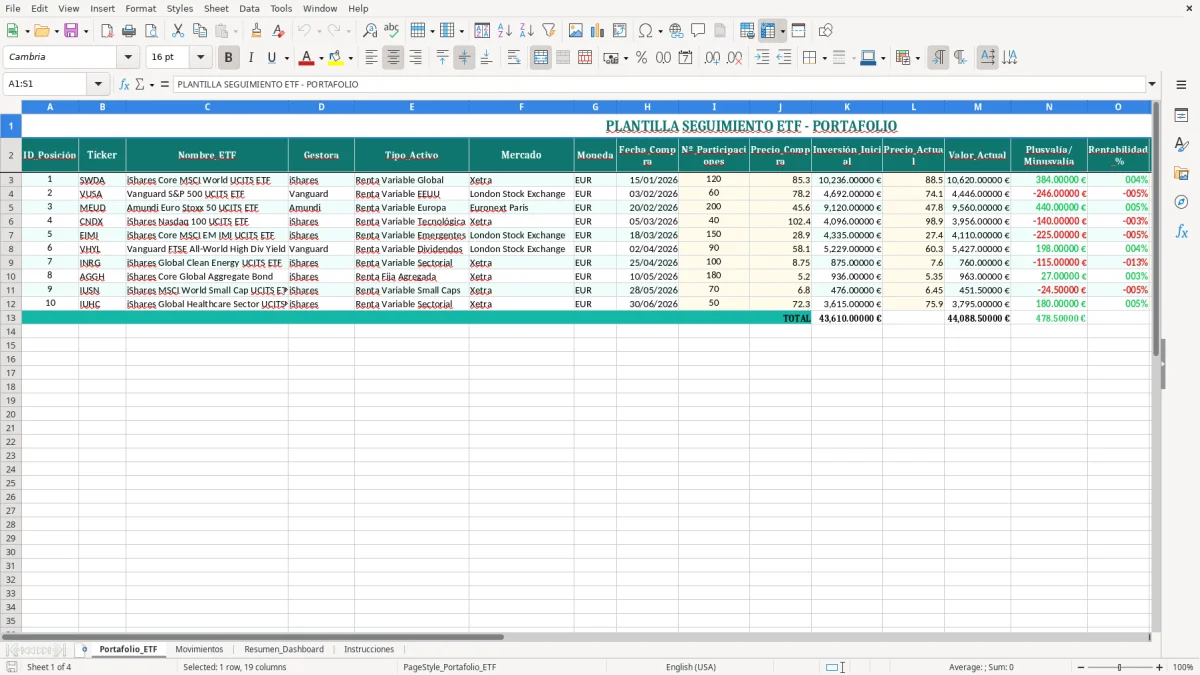The image size is (1200, 675).
Task: Cut selection with the scissors icon
Action: [177, 31]
